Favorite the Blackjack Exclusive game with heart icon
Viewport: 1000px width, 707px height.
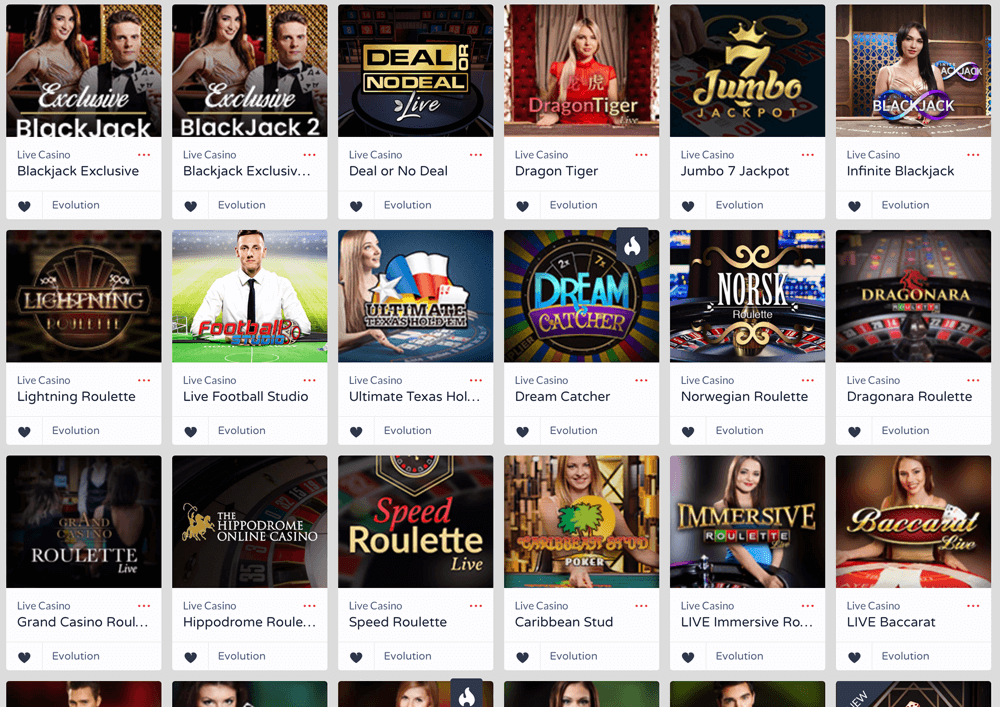pos(24,206)
